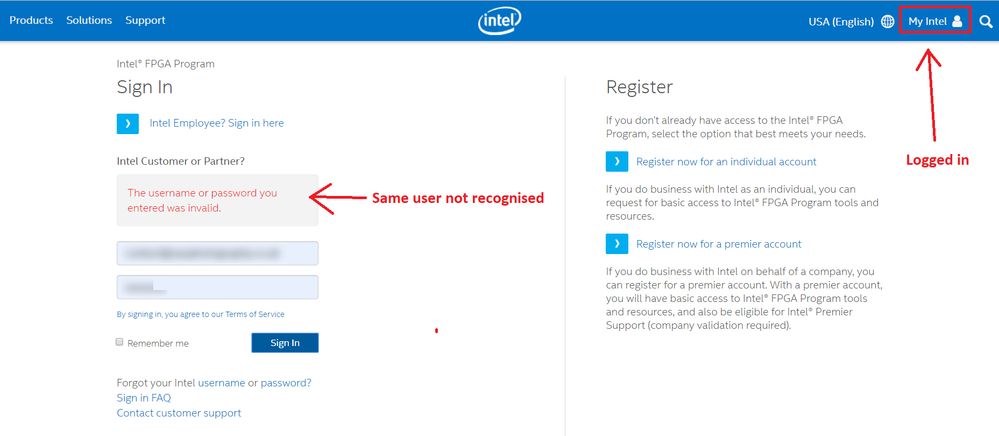Click the forgot username link
Image resolution: width=999 pixels, height=436 pixels.
[222, 383]
